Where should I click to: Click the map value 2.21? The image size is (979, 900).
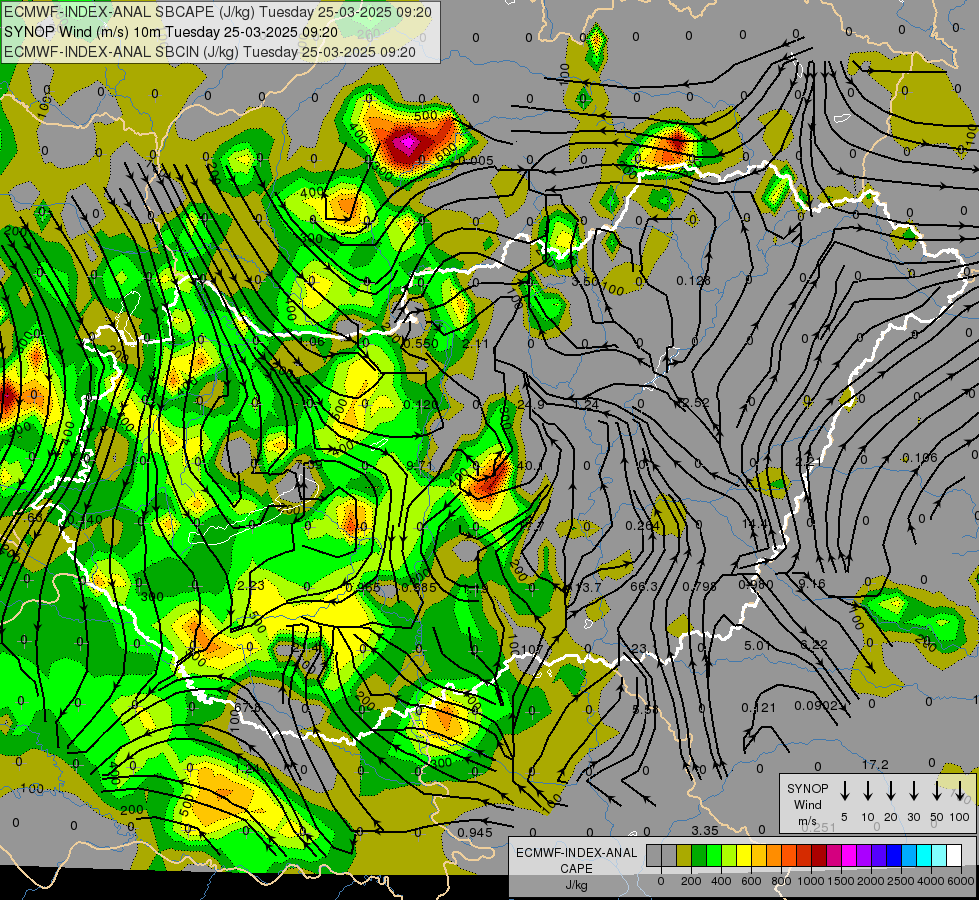point(808,462)
